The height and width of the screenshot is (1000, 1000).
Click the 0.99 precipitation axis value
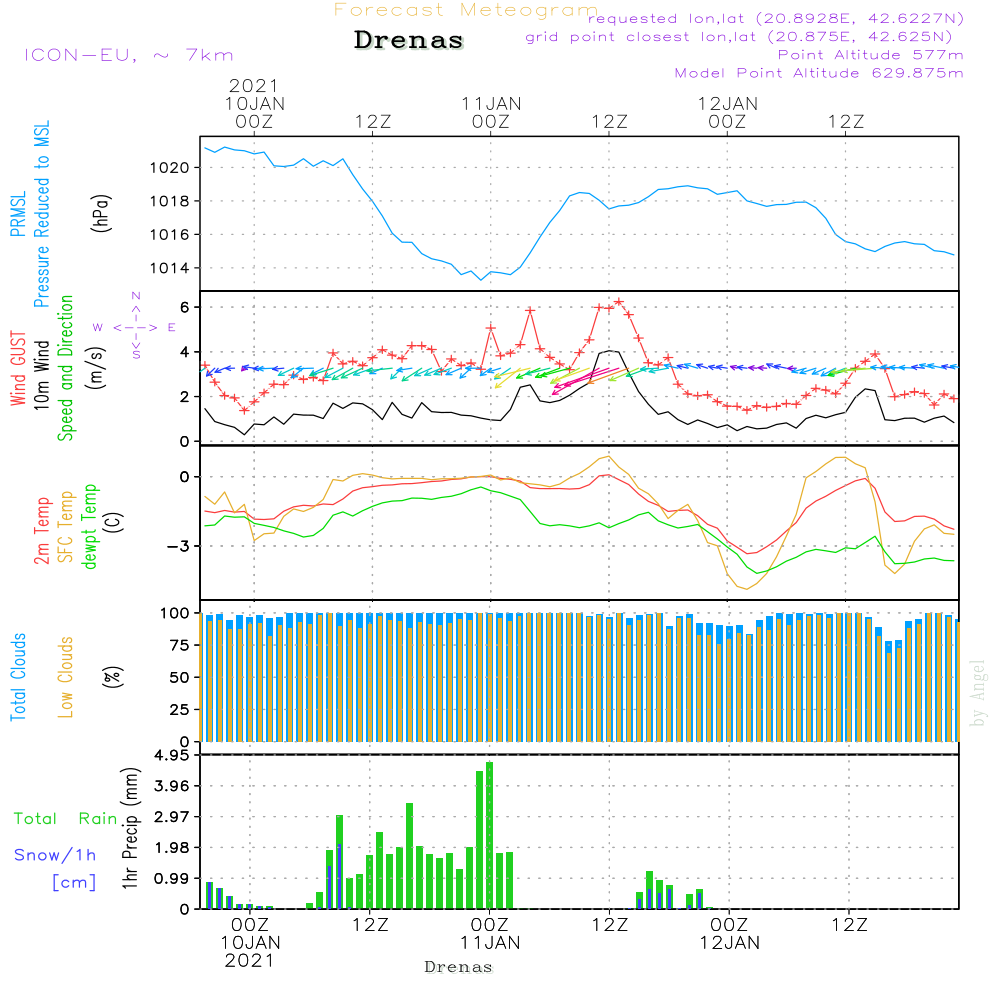point(172,879)
